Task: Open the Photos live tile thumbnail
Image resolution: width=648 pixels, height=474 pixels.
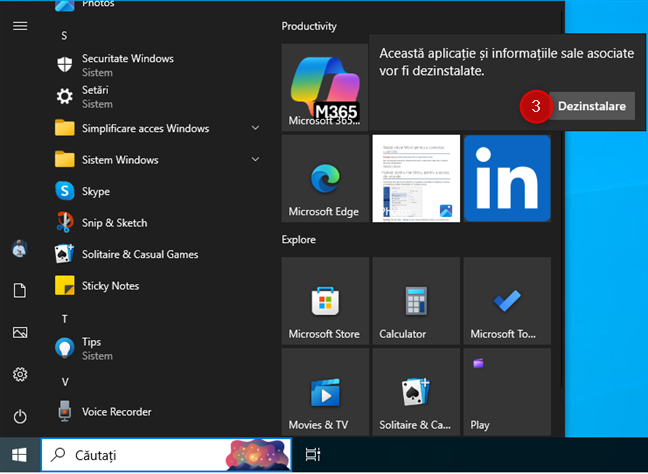Action: pos(416,179)
